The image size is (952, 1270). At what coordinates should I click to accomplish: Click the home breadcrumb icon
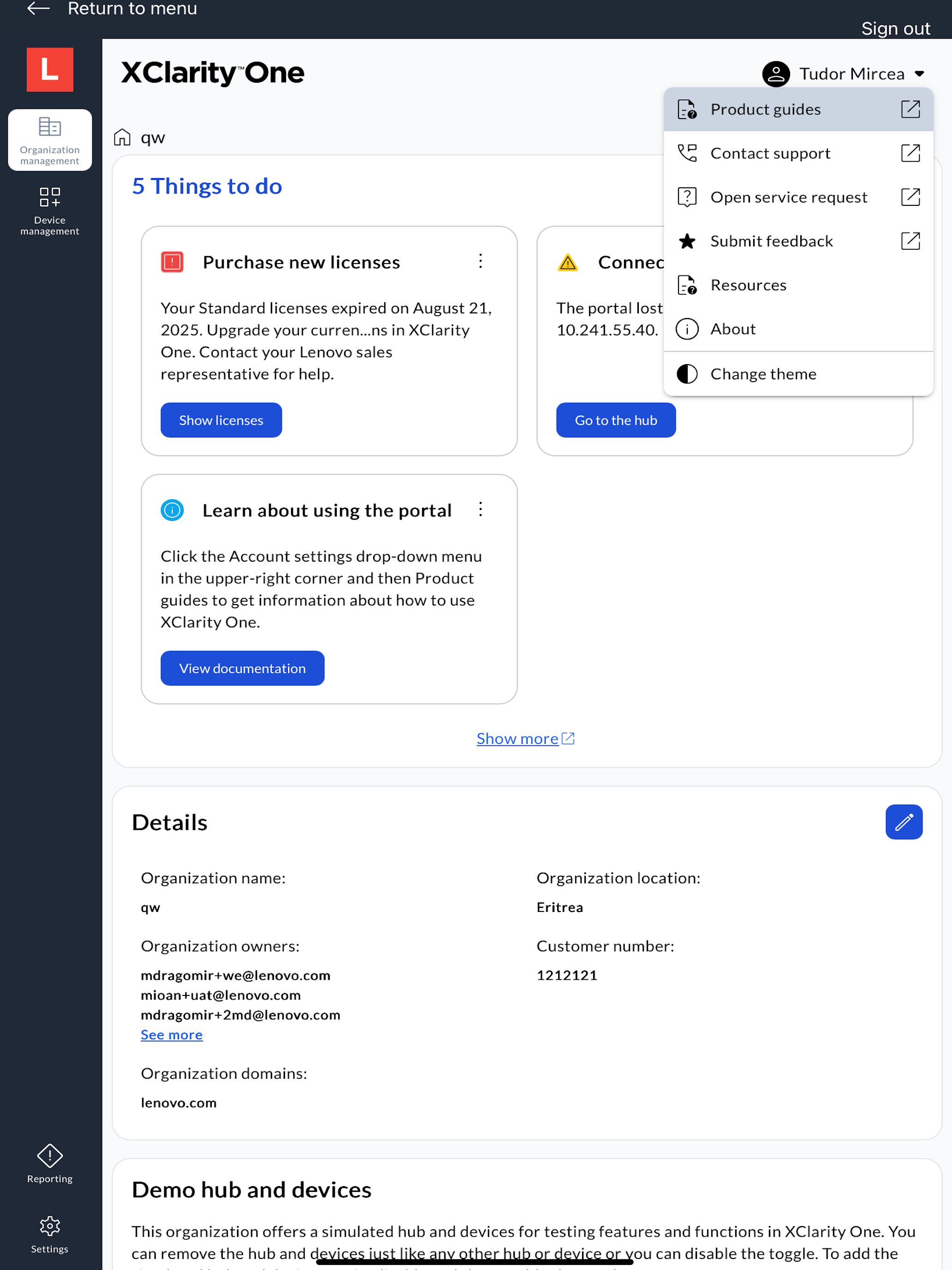[x=122, y=137]
